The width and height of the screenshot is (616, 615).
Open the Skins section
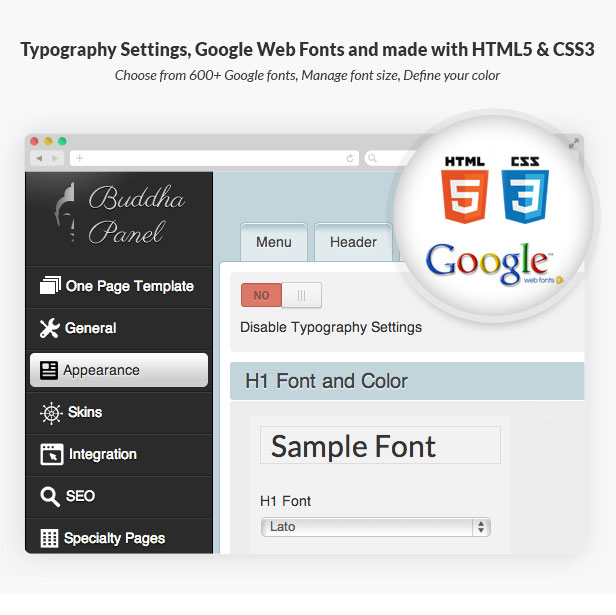pyautogui.click(x=119, y=413)
